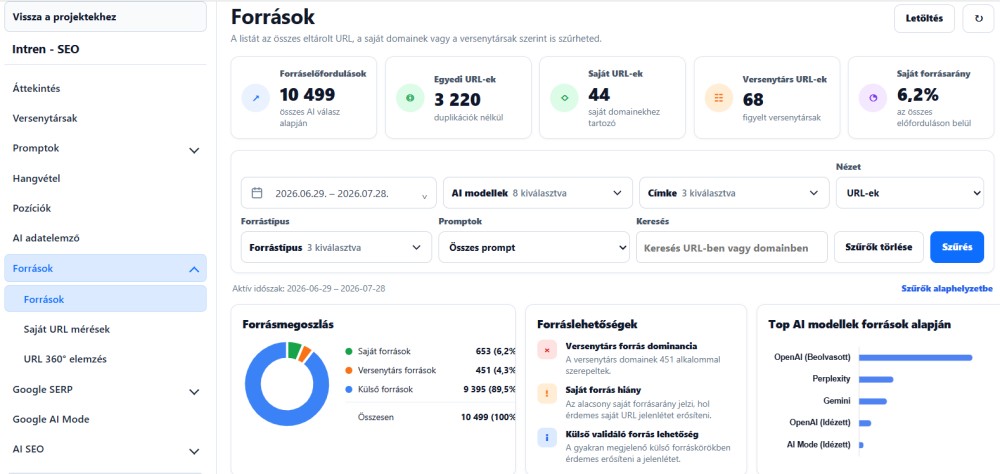The width and height of the screenshot is (1000, 474).
Task: Open Google AI Mode in sidebar
Action: click(x=51, y=419)
